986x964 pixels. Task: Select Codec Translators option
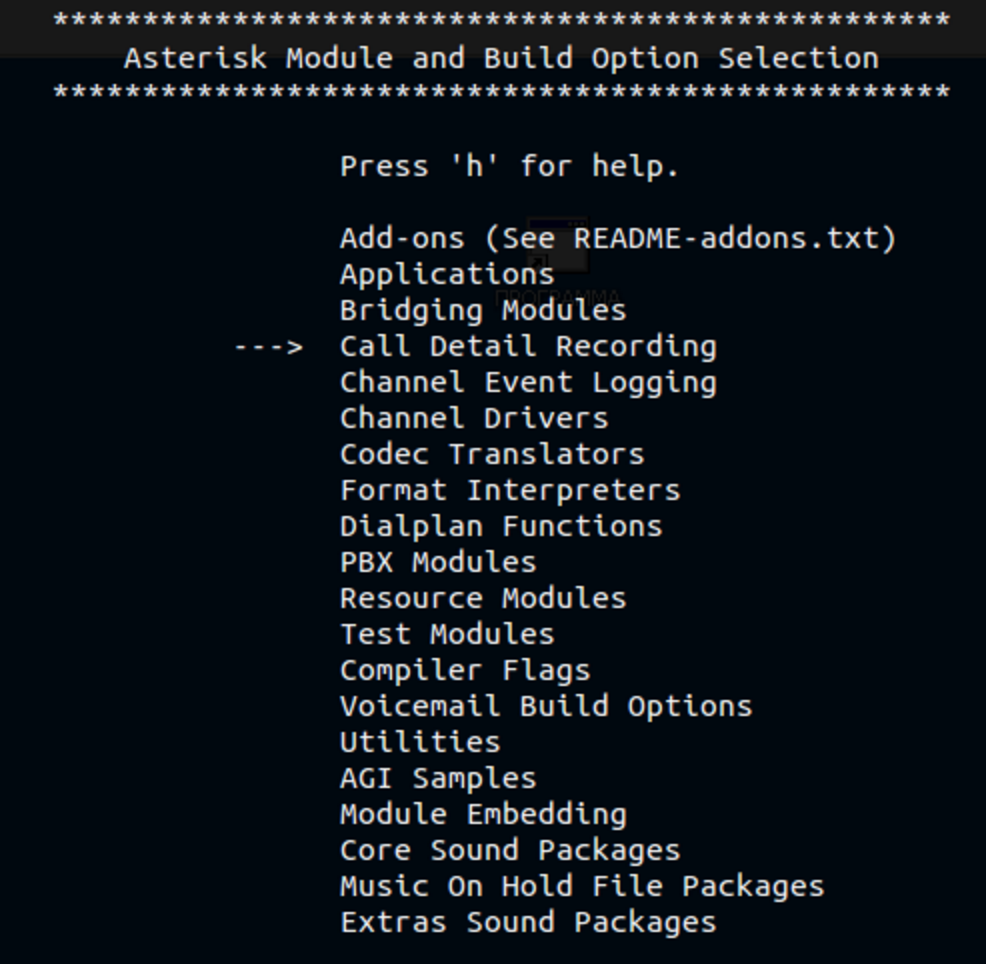click(491, 455)
